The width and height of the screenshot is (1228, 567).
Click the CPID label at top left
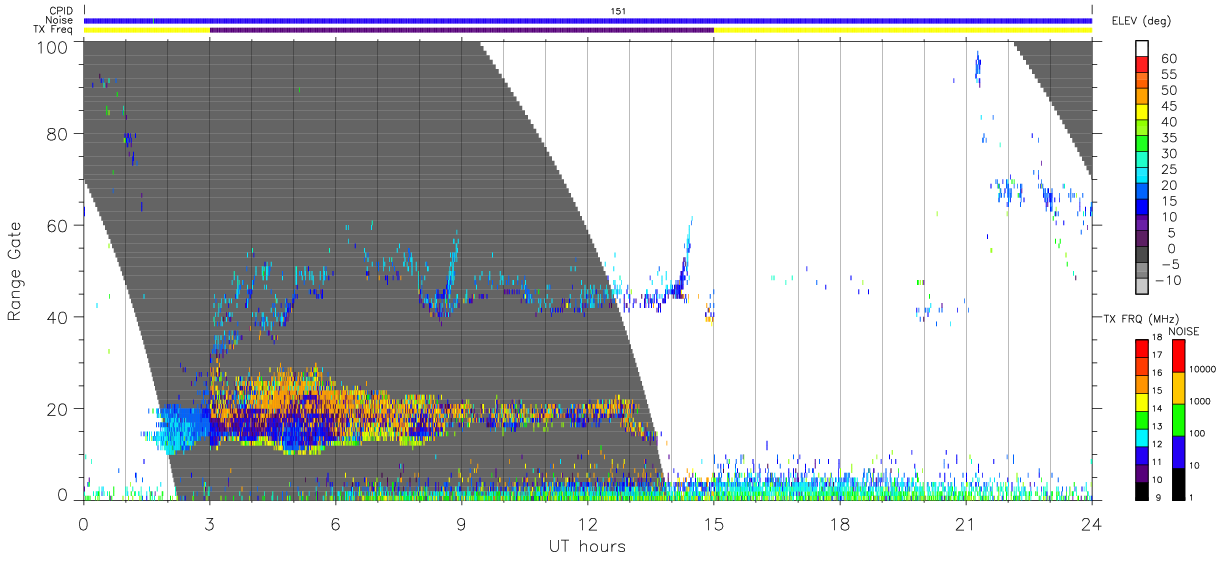click(x=61, y=11)
